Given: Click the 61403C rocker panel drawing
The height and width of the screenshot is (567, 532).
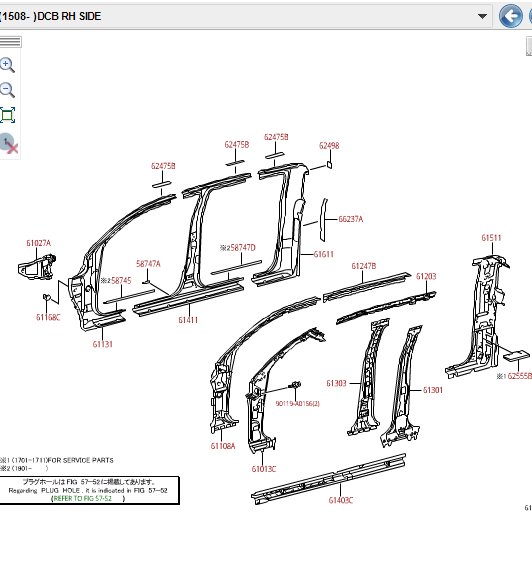Looking at the screenshot, I should [328, 479].
